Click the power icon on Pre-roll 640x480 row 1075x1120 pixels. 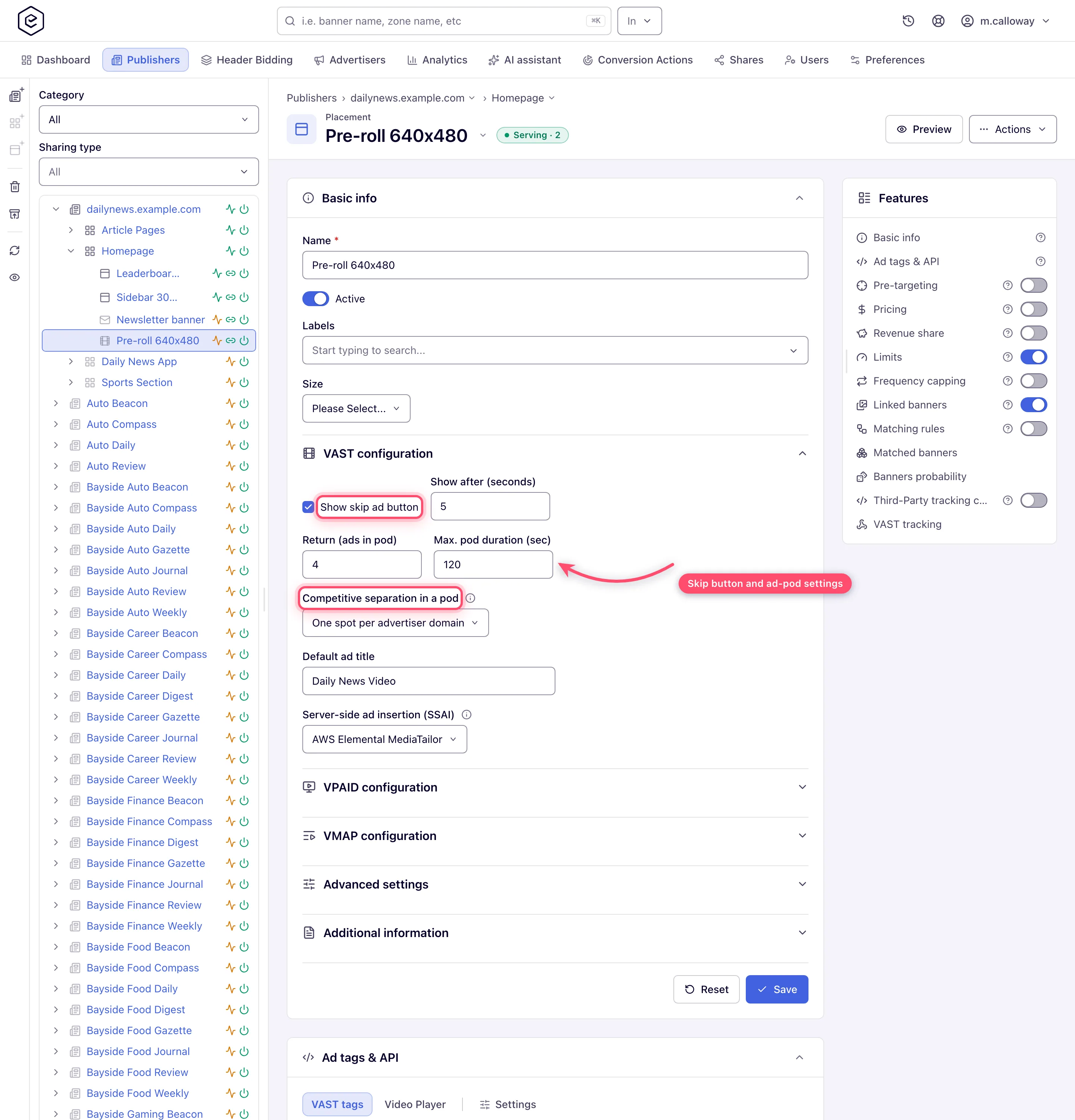tap(244, 340)
